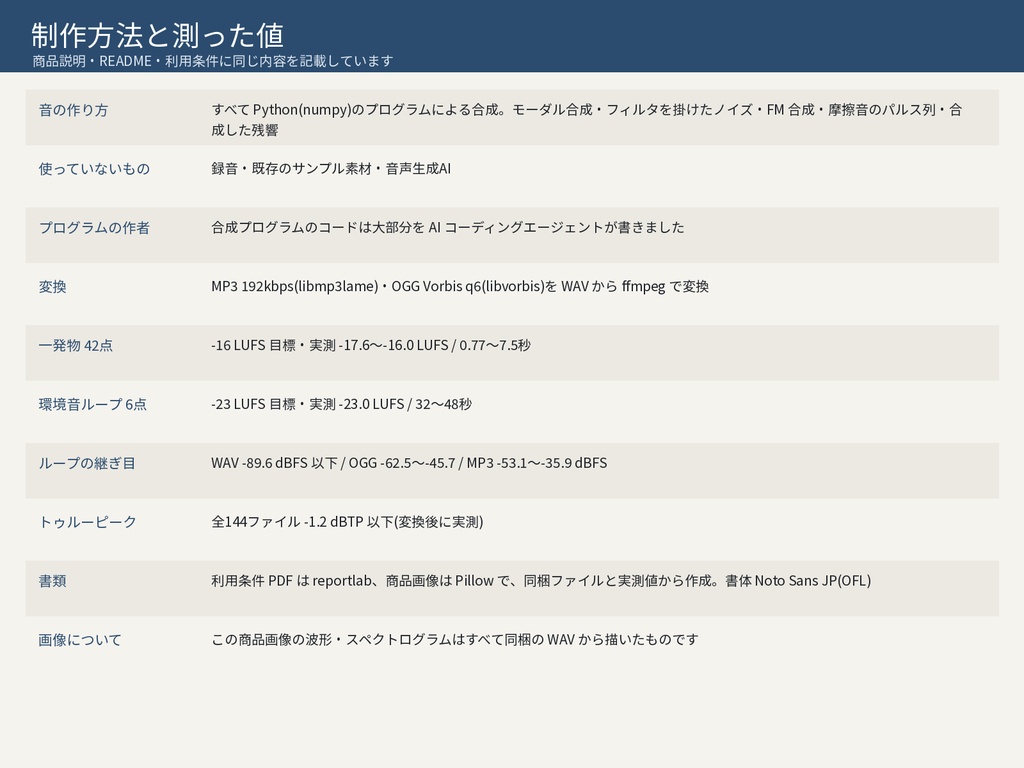Select the label 一発物 42点

coord(76,345)
